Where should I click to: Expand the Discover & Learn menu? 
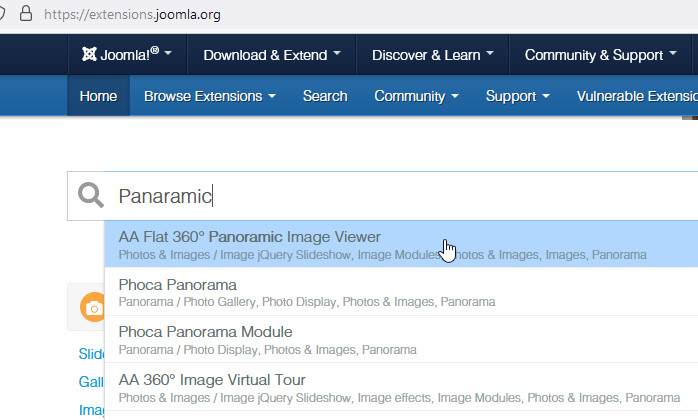pos(433,55)
